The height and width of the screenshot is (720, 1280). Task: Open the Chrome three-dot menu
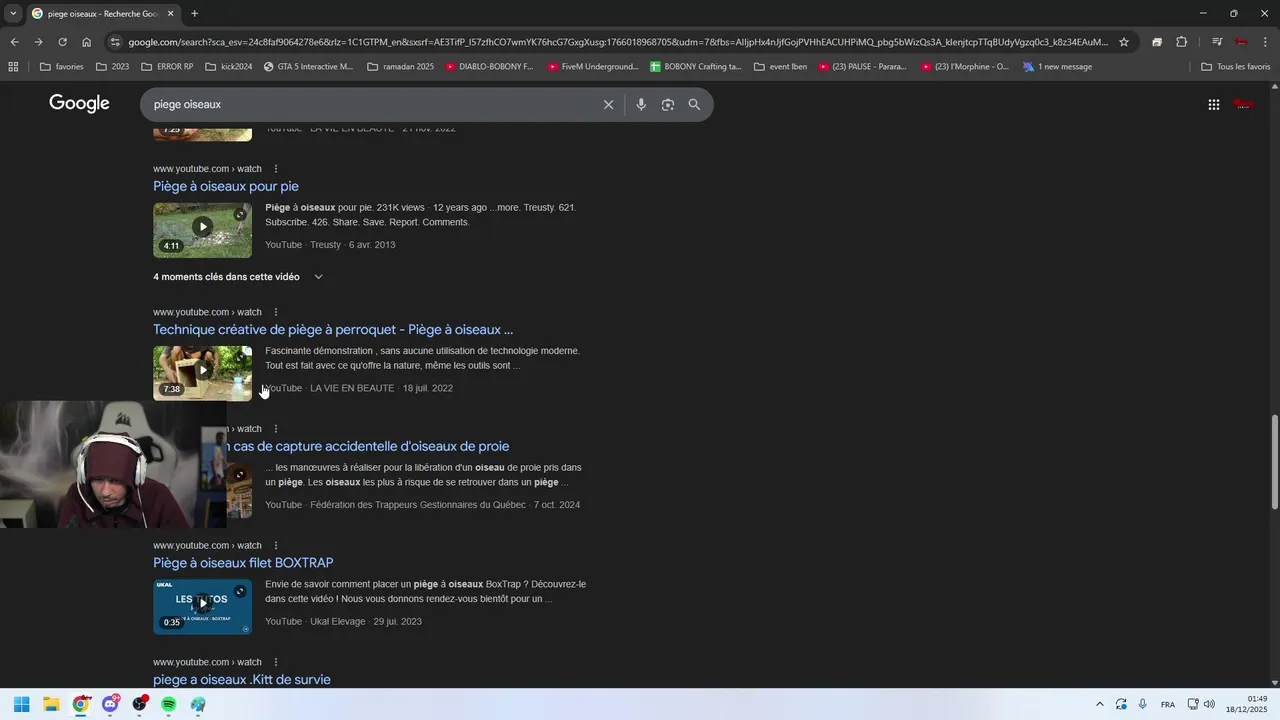pos(1266,42)
